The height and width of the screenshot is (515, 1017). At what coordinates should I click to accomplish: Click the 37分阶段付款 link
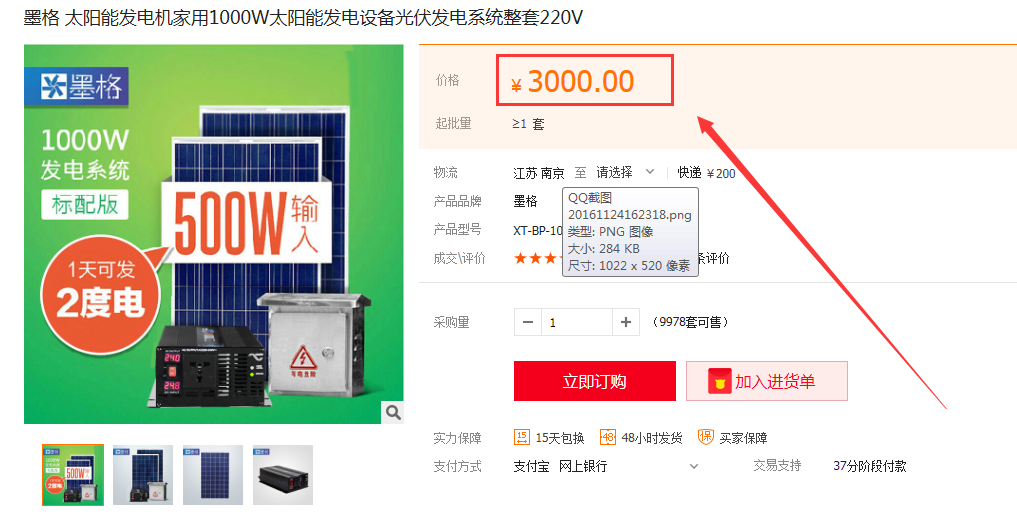(870, 466)
